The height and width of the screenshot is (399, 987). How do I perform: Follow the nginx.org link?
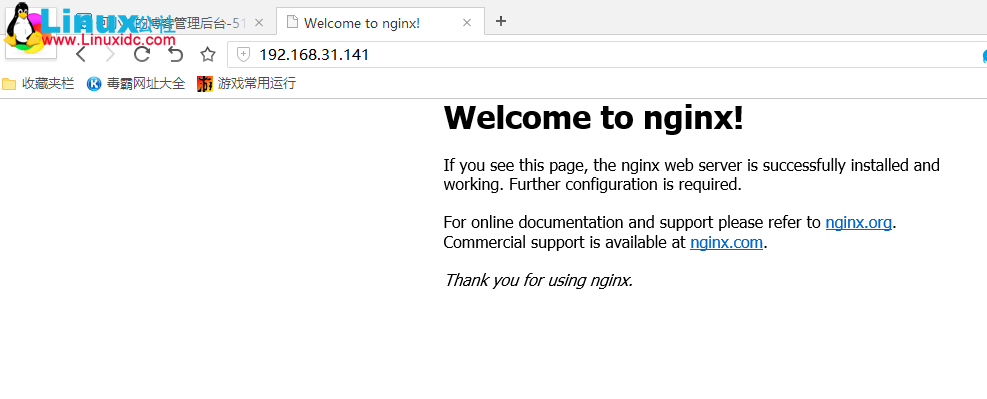pyautogui.click(x=859, y=222)
